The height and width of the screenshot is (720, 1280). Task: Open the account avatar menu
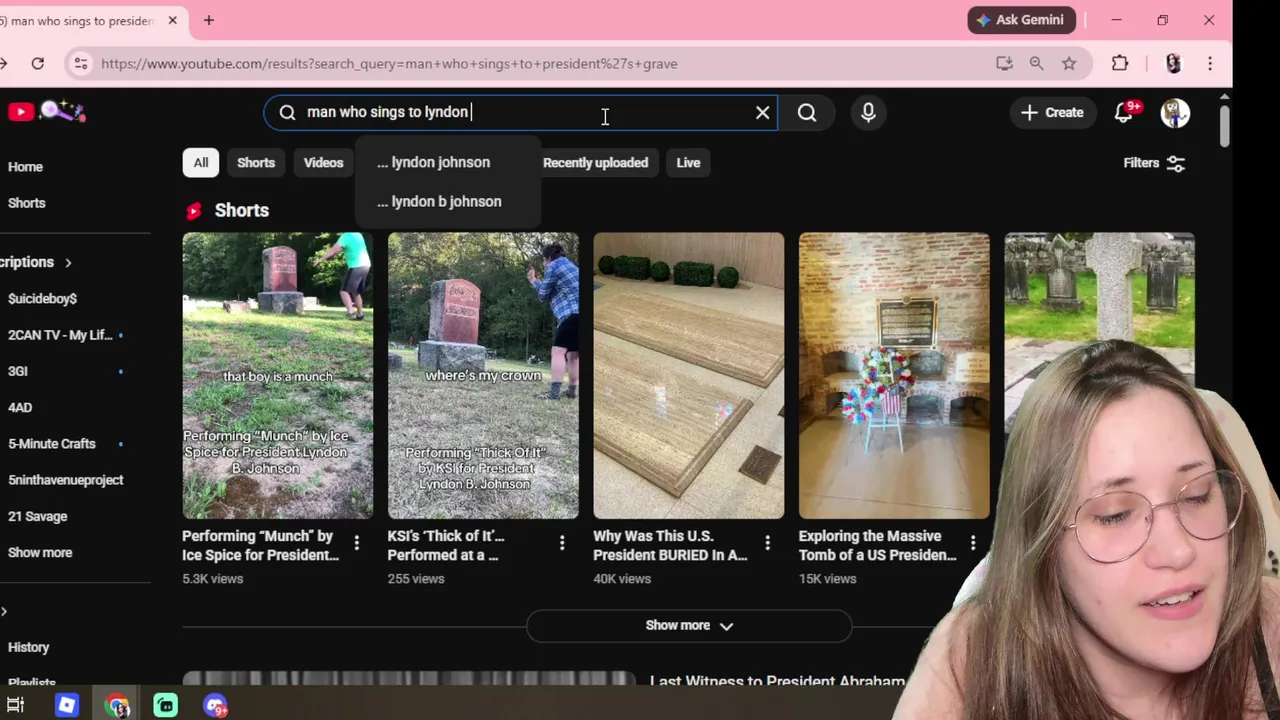click(x=1175, y=113)
